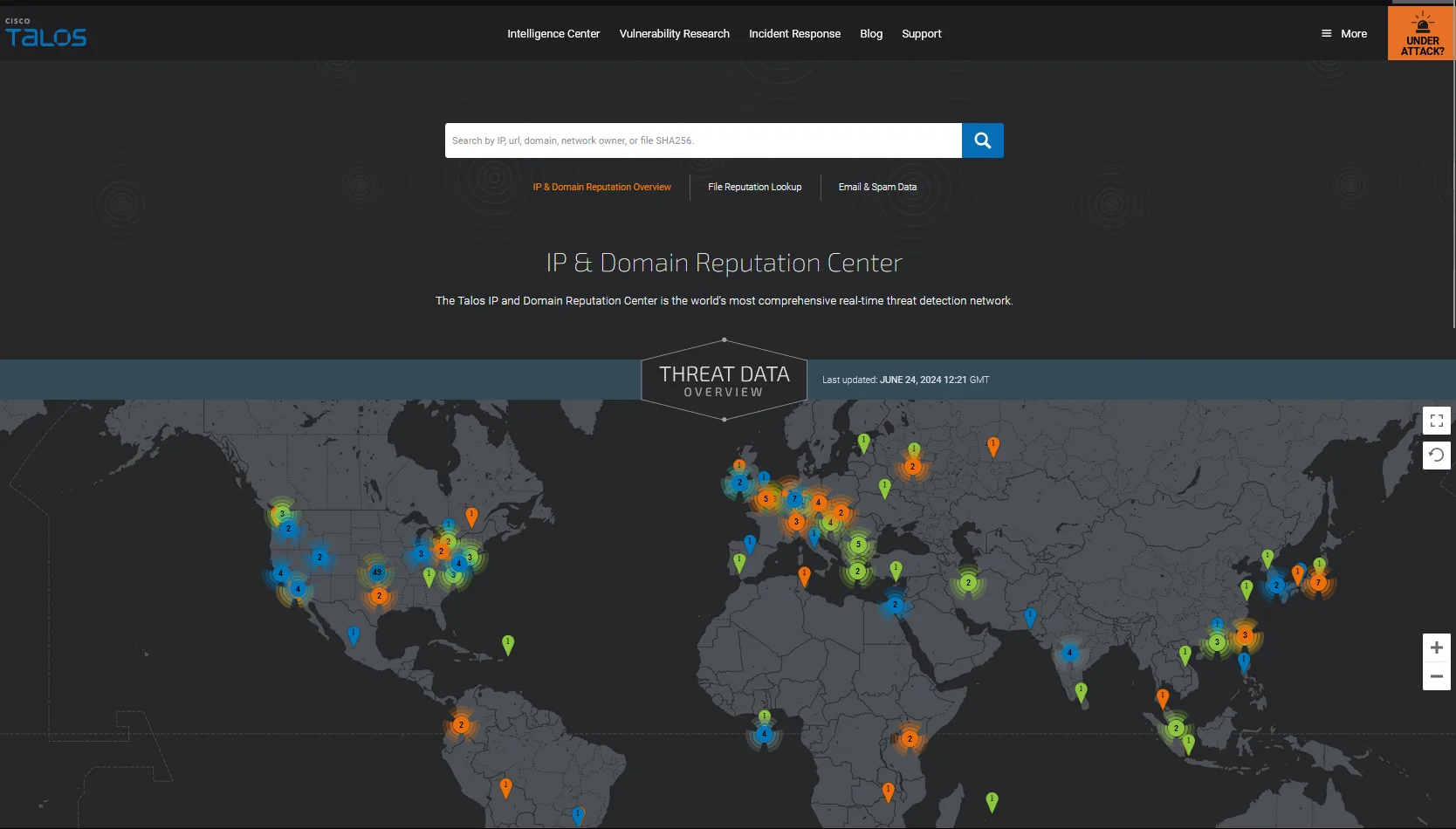
Task: Select orange cluster 2 in East Africa
Action: pos(910,738)
